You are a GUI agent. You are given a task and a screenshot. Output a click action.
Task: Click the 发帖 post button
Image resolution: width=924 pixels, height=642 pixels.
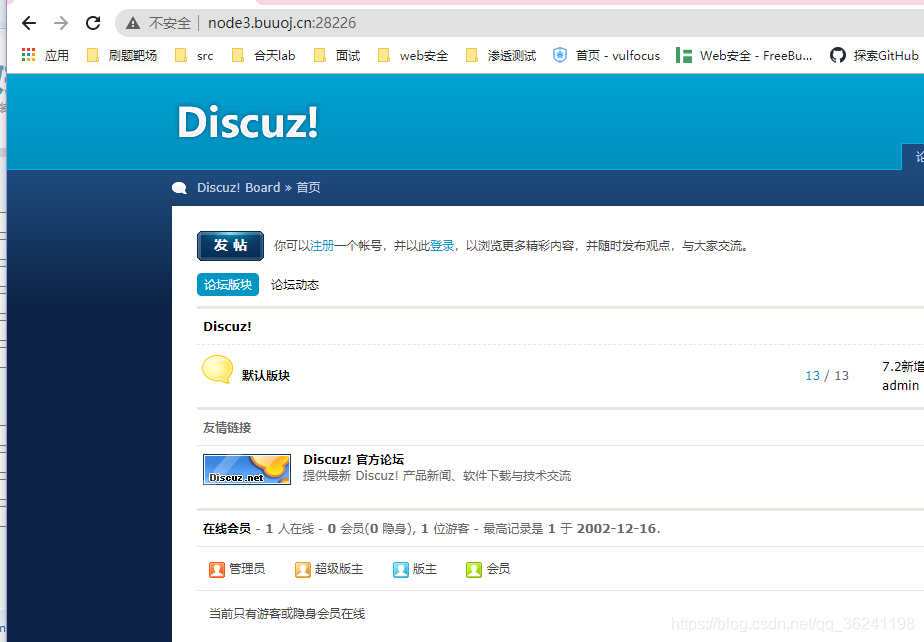230,246
